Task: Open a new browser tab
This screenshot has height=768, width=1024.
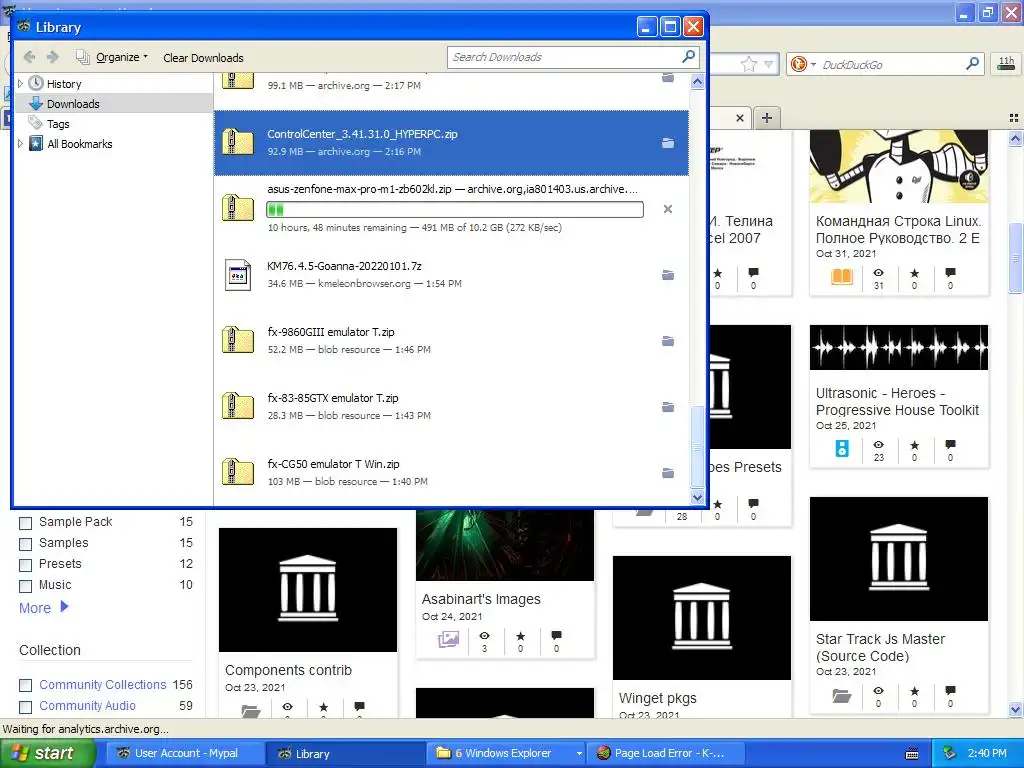Action: [x=767, y=118]
